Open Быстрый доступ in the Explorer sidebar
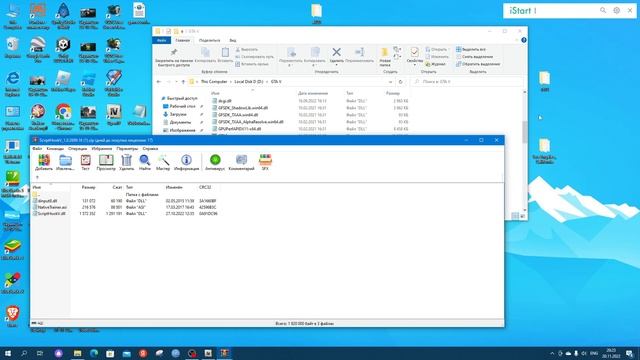This screenshot has width=640, height=360. coord(179,98)
